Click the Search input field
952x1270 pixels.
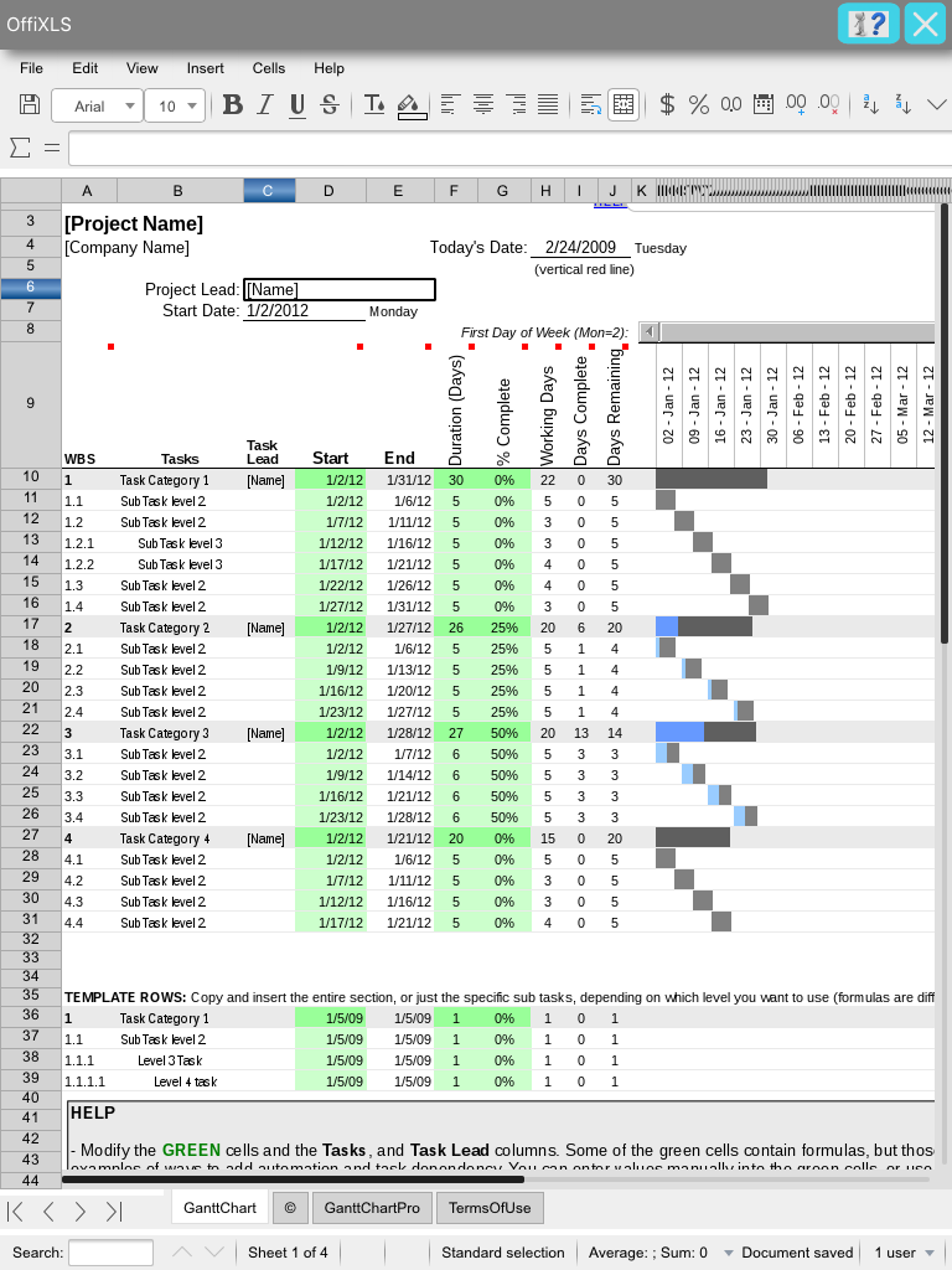coord(110,1252)
